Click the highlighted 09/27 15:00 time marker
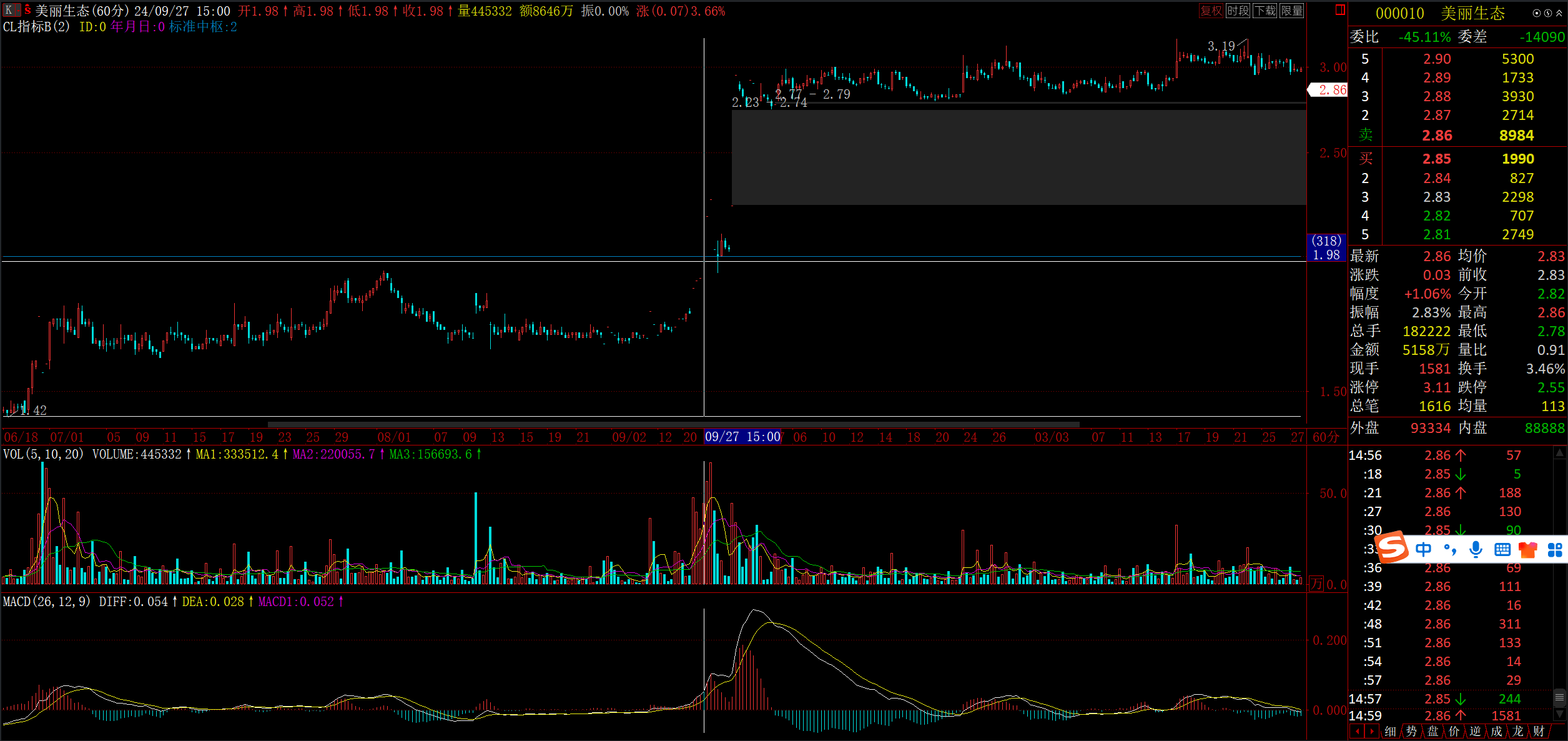The height and width of the screenshot is (741, 1568). pos(742,437)
